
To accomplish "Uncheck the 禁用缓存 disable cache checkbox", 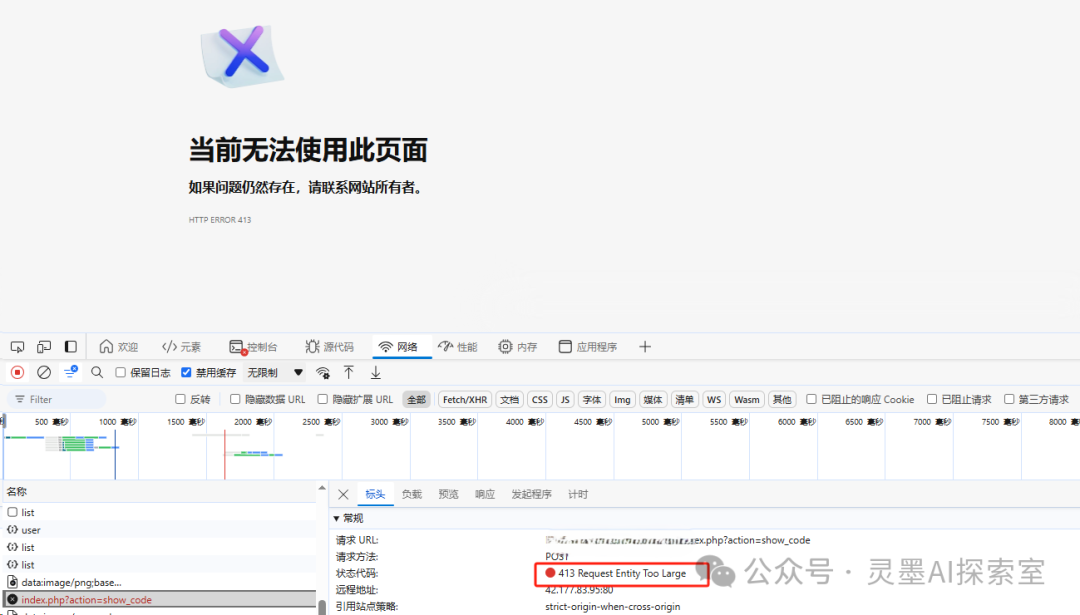I will 186,373.
